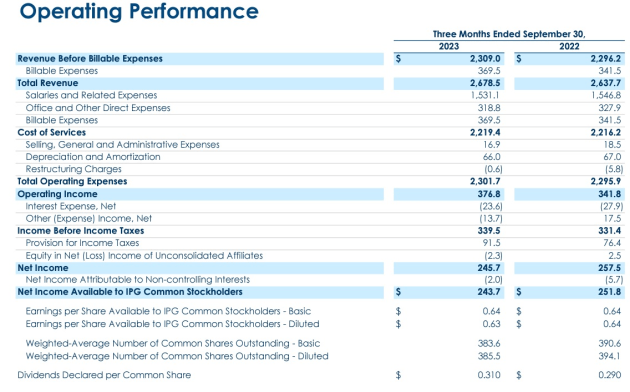The image size is (630, 392).
Task: Select 'Equity in Net (Loss) Income' affiliates label
Action: [144, 256]
